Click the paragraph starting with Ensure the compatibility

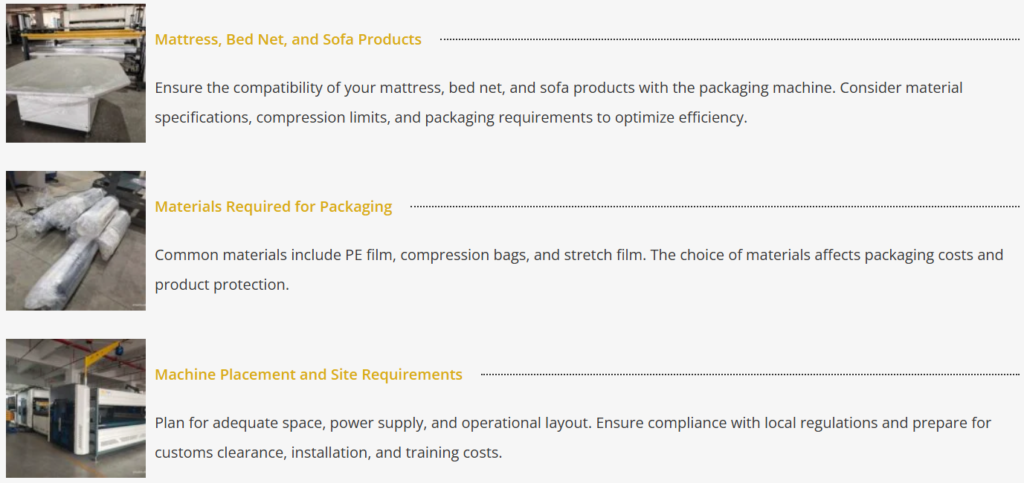click(x=559, y=103)
